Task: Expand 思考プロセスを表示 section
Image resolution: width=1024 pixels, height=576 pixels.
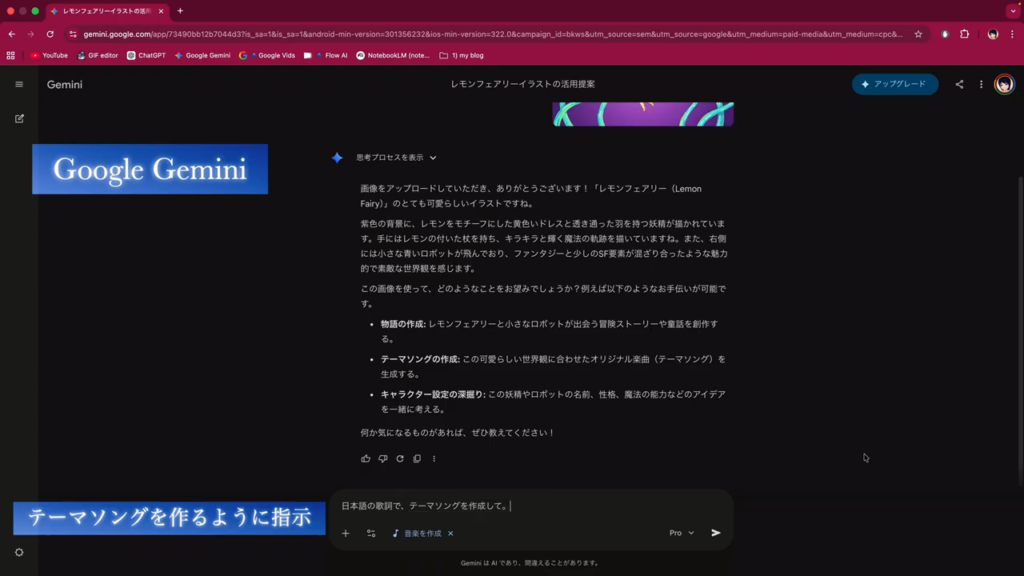Action: click(397, 157)
